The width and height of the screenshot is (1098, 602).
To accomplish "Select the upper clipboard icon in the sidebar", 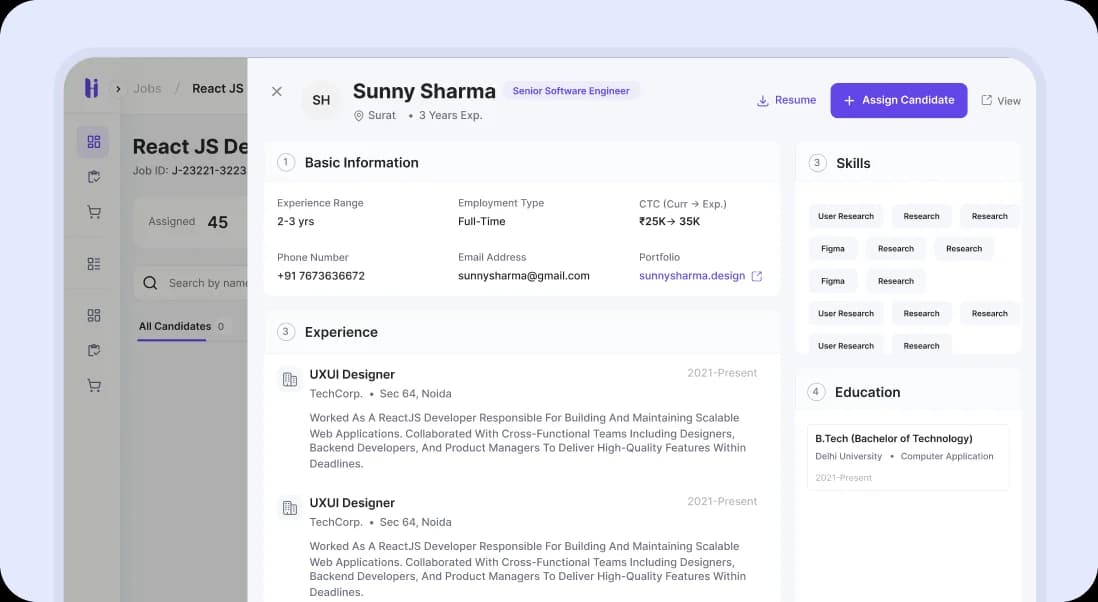I will click(x=94, y=177).
